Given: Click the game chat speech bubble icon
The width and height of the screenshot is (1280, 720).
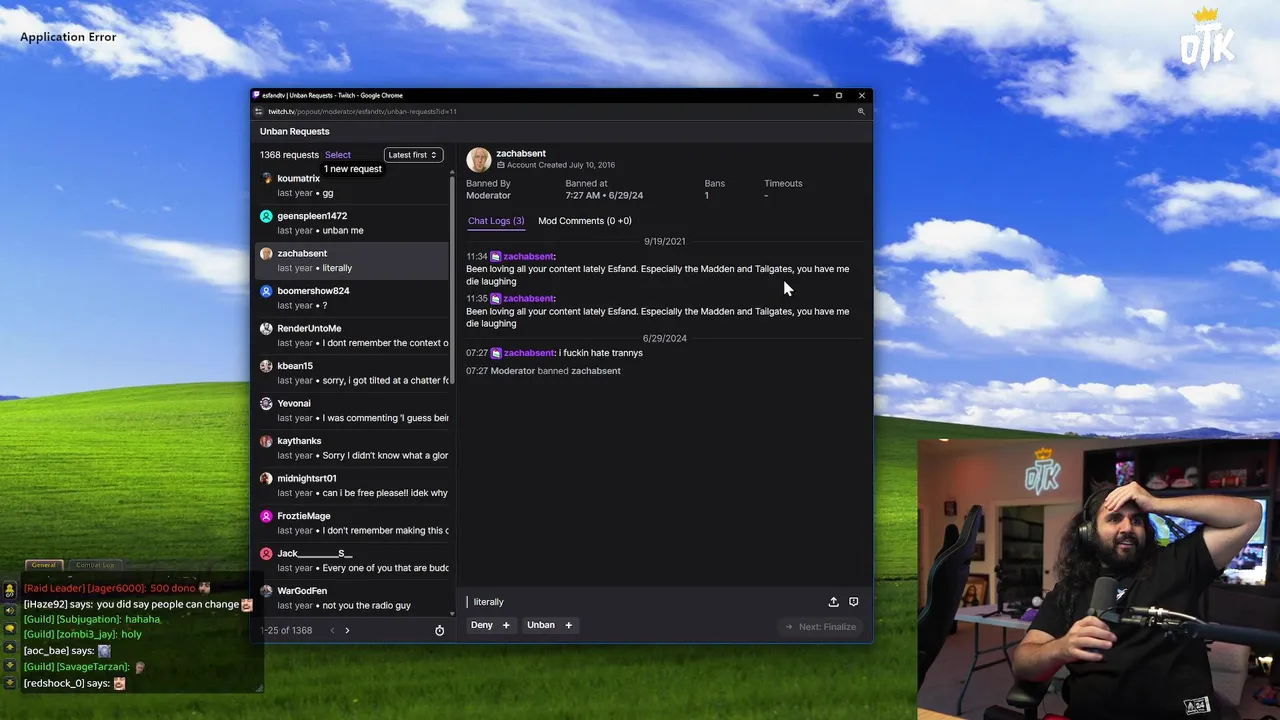Looking at the screenshot, I should pyautogui.click(x=10, y=629).
